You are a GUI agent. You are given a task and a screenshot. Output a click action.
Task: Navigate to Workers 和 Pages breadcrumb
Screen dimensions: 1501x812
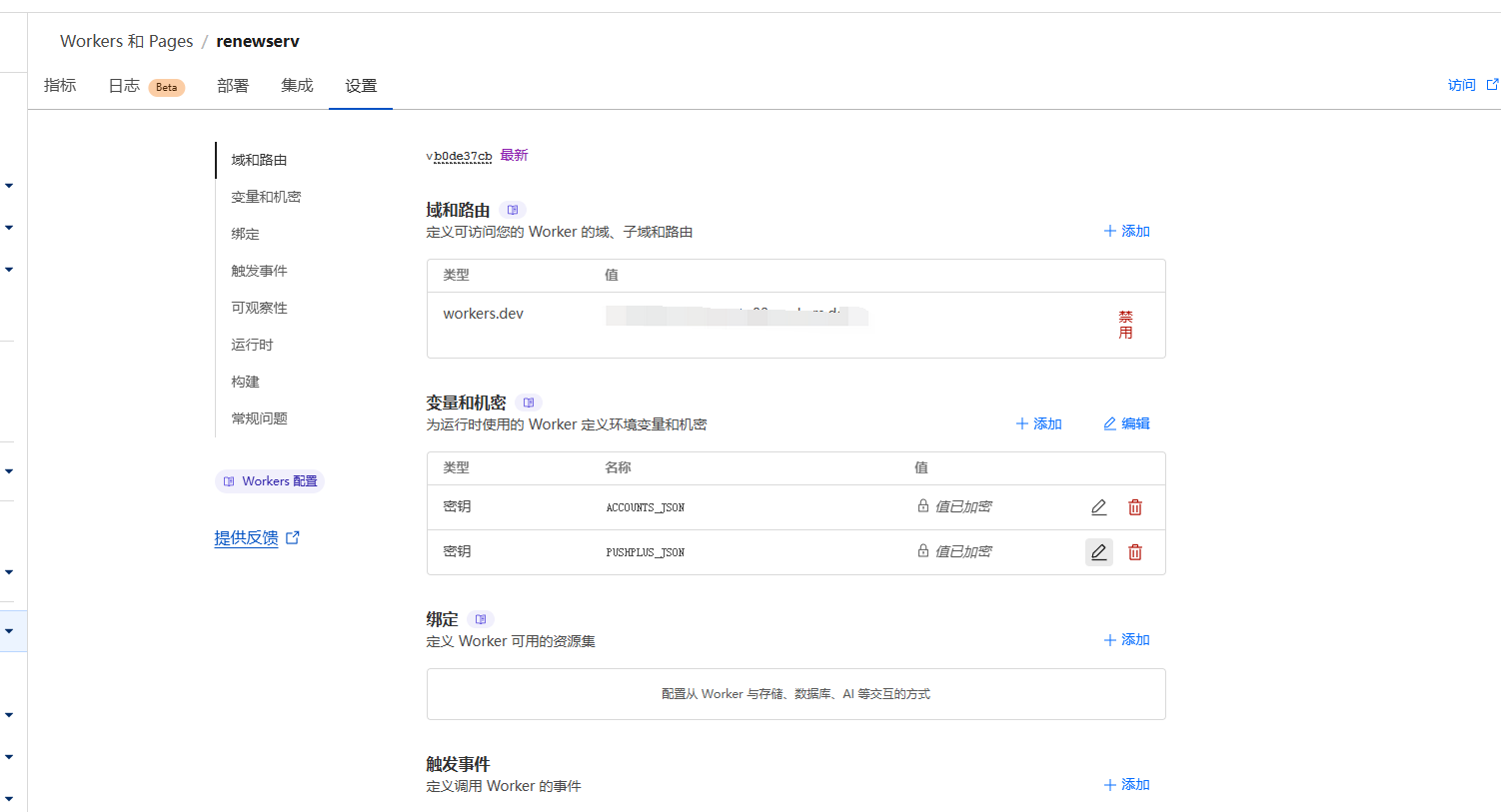[126, 41]
